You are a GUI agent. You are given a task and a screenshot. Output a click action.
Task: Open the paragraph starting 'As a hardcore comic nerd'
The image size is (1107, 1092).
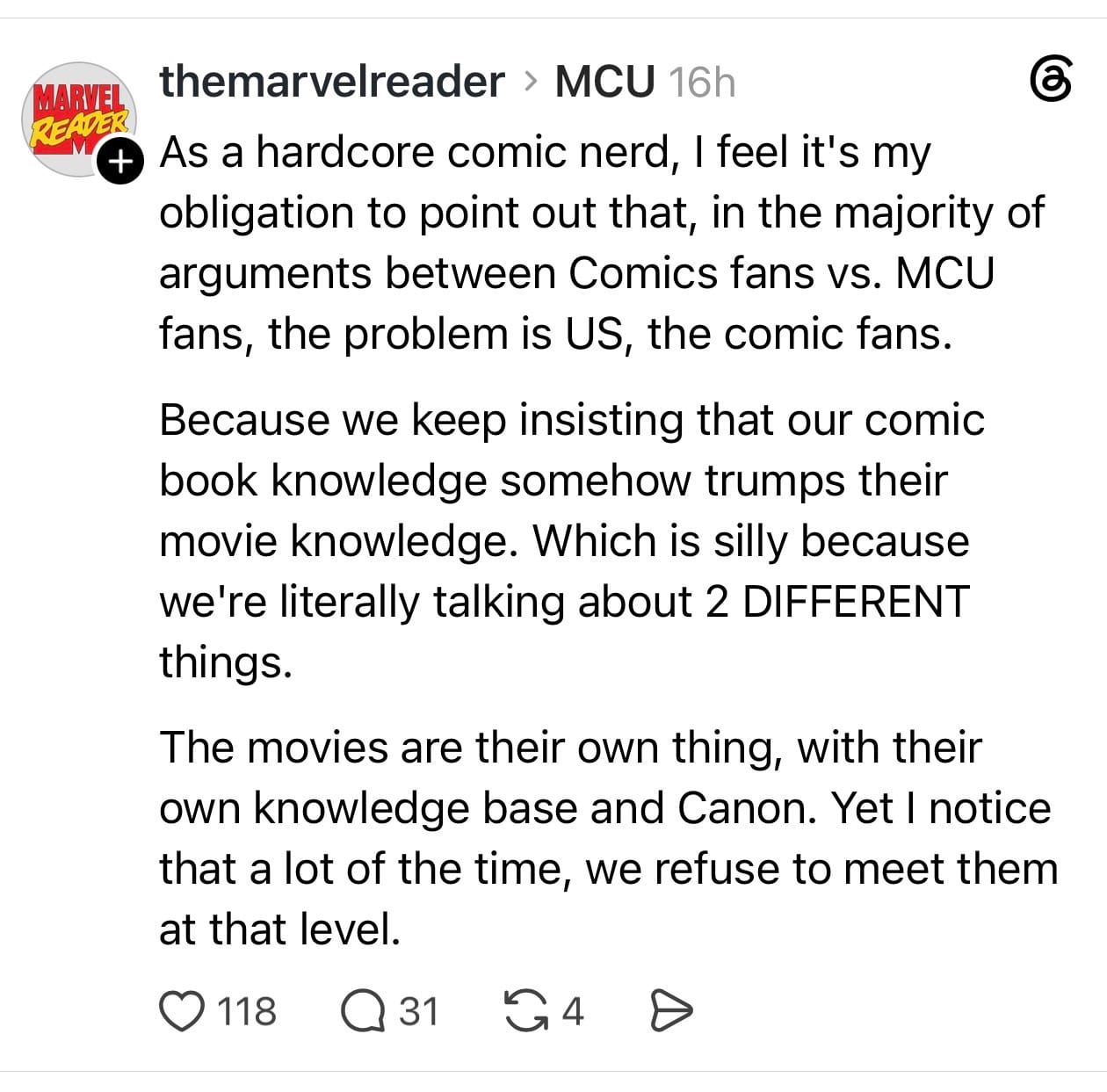coord(603,242)
